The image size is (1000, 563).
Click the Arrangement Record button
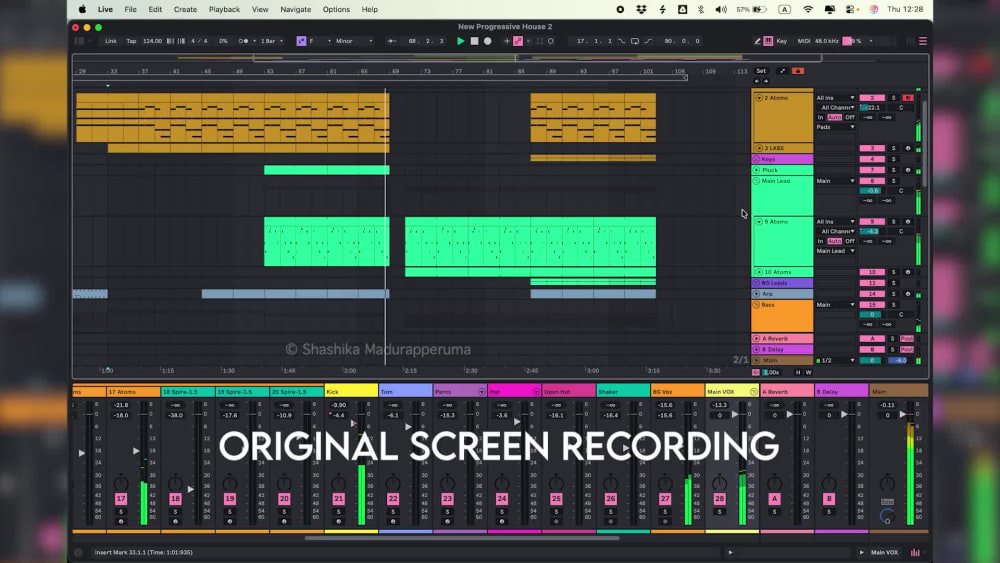pyautogui.click(x=488, y=41)
